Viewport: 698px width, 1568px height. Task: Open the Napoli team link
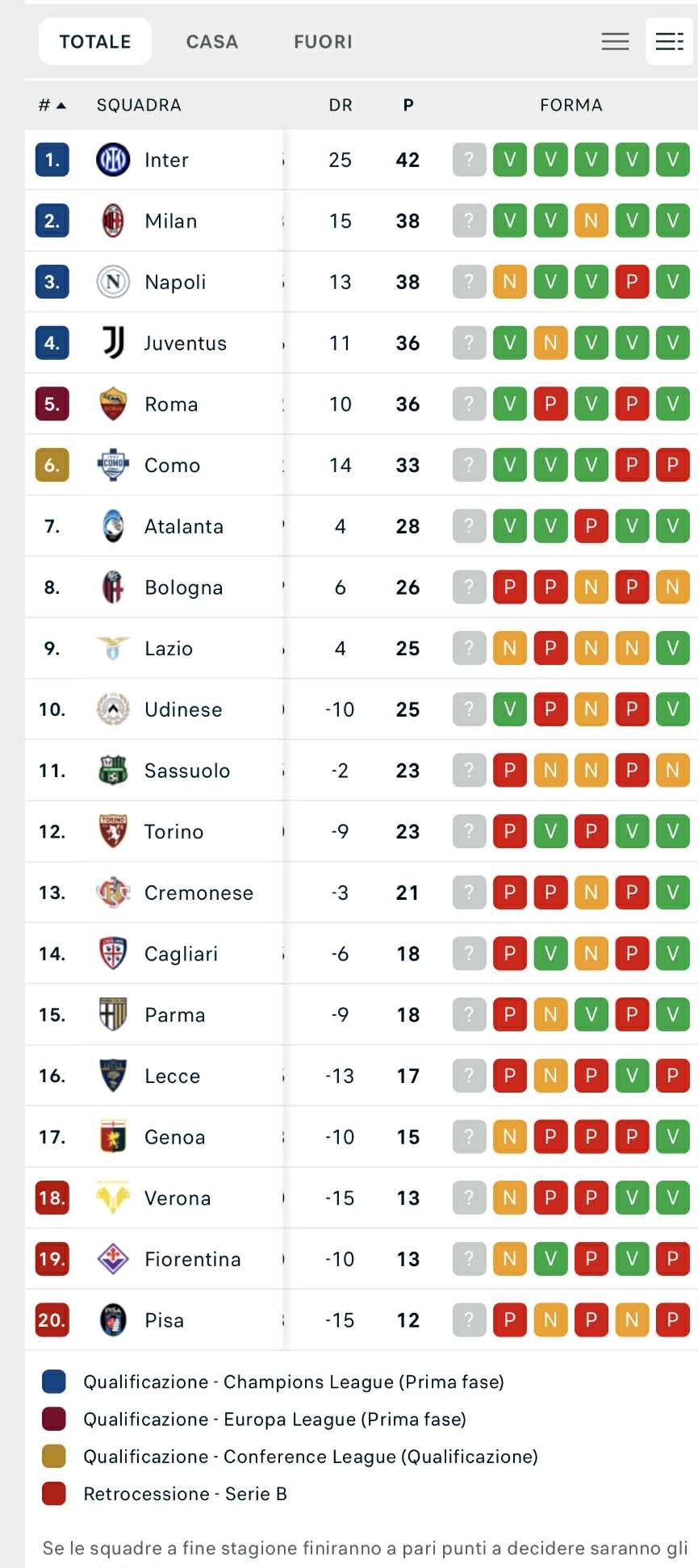(175, 282)
